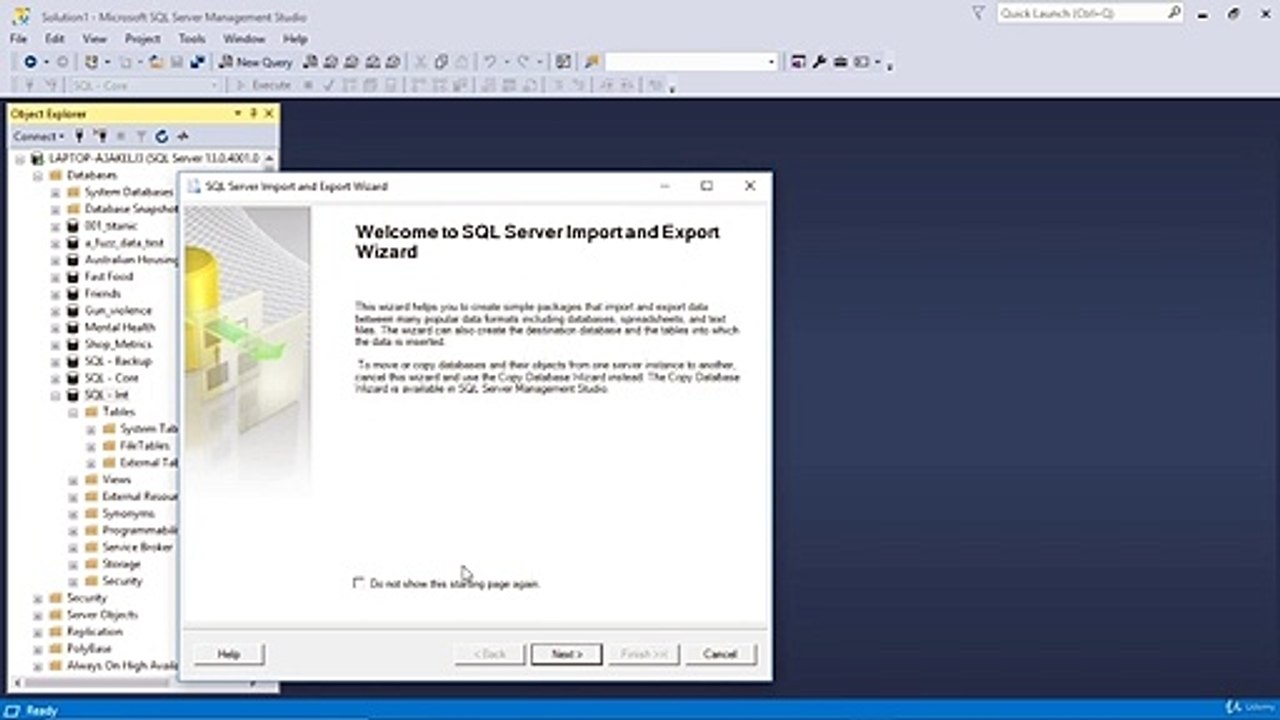Expand the Server Objects folder
The height and width of the screenshot is (720, 1280).
click(x=38, y=615)
